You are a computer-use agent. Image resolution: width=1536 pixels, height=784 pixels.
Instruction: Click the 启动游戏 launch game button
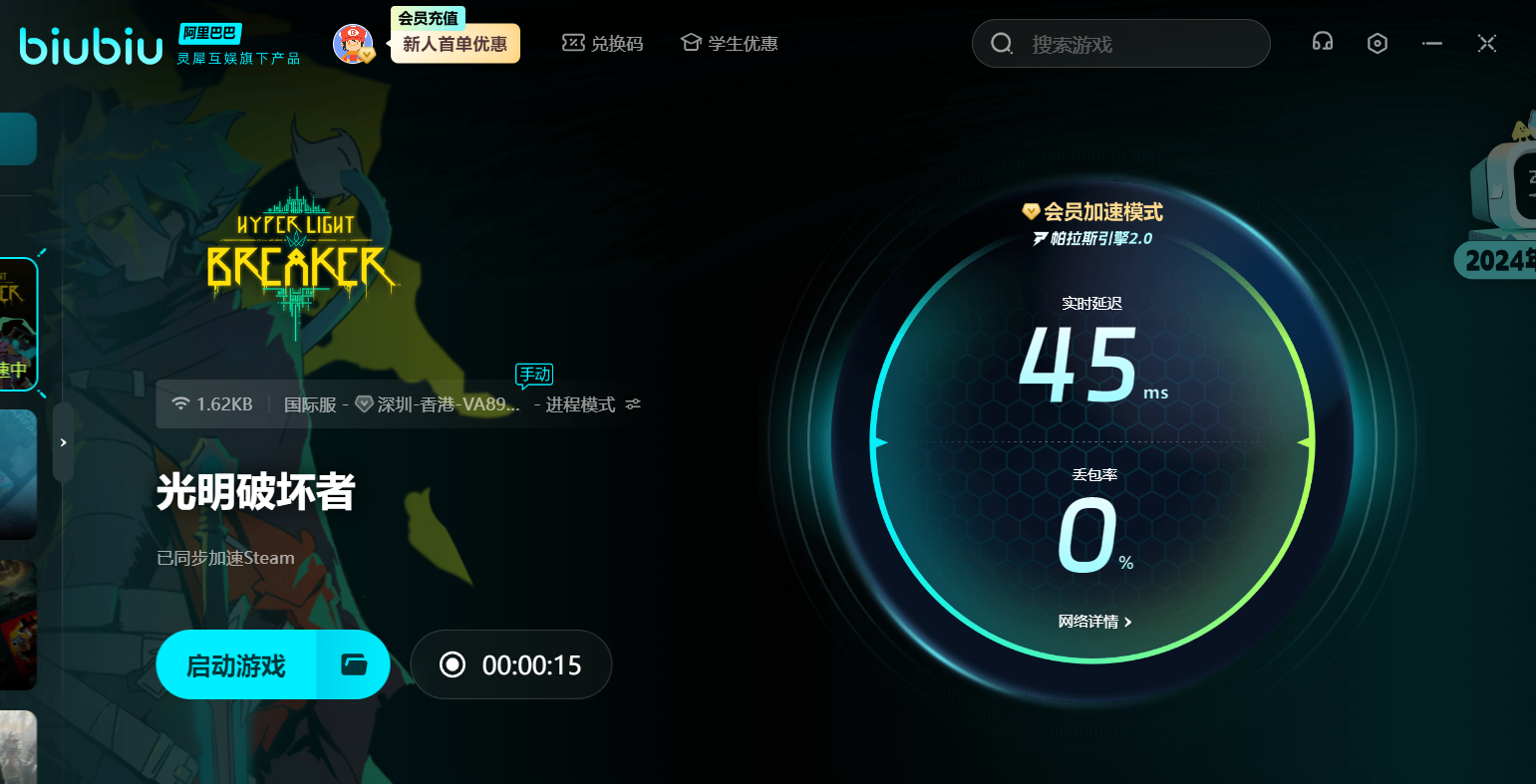click(236, 664)
